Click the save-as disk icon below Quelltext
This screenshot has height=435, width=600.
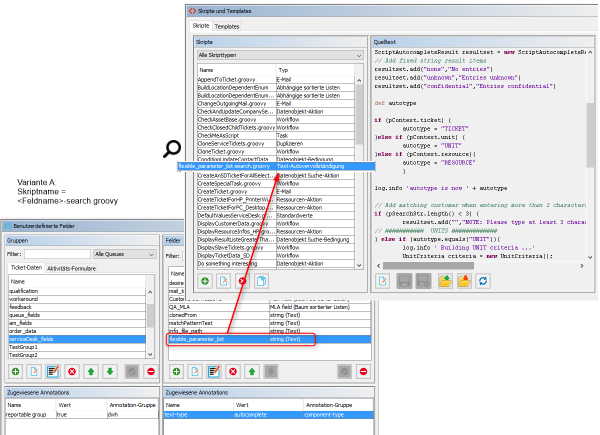424,281
